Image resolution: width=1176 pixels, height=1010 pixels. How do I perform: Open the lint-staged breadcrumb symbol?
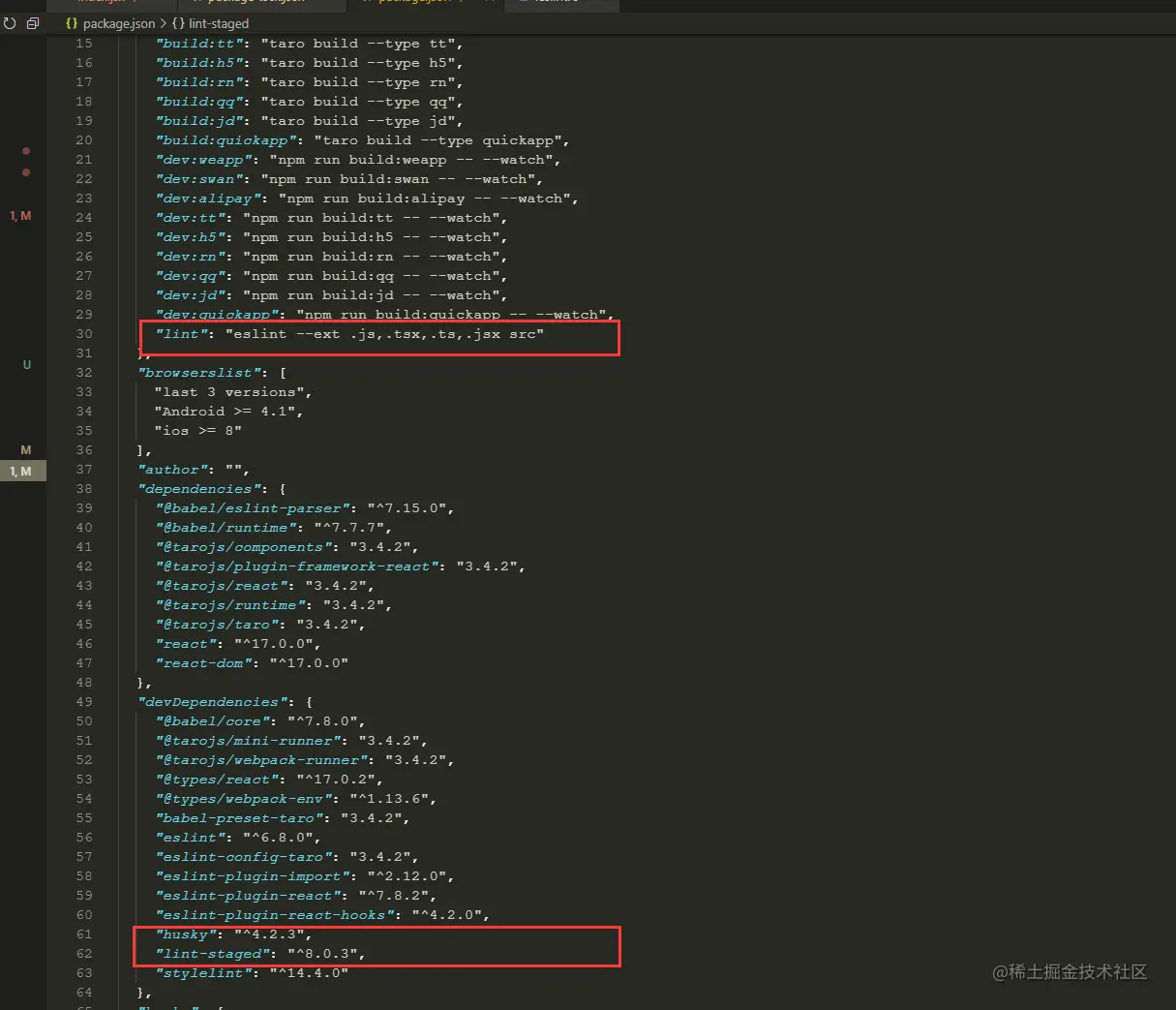click(210, 23)
